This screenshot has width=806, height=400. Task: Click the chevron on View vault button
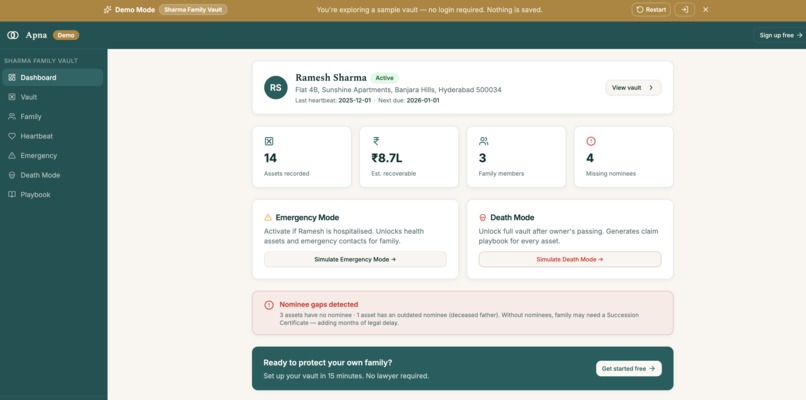651,88
